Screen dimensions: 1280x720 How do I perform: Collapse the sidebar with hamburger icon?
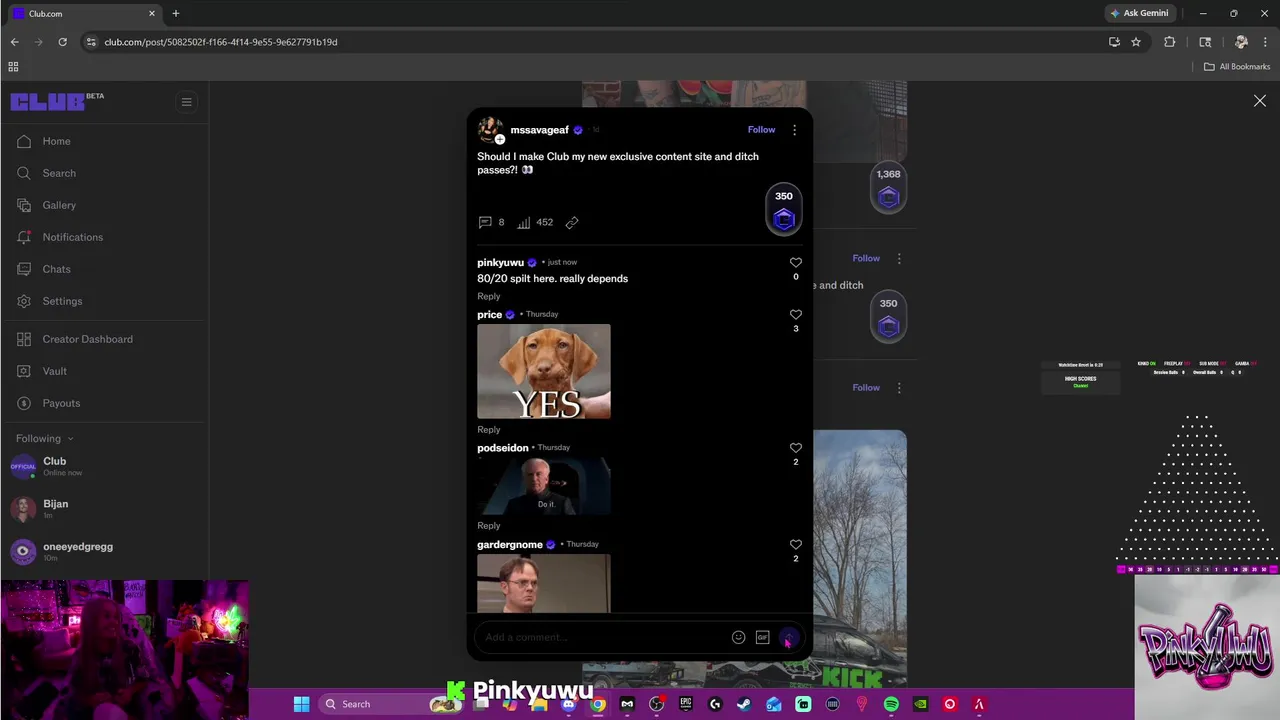click(186, 101)
